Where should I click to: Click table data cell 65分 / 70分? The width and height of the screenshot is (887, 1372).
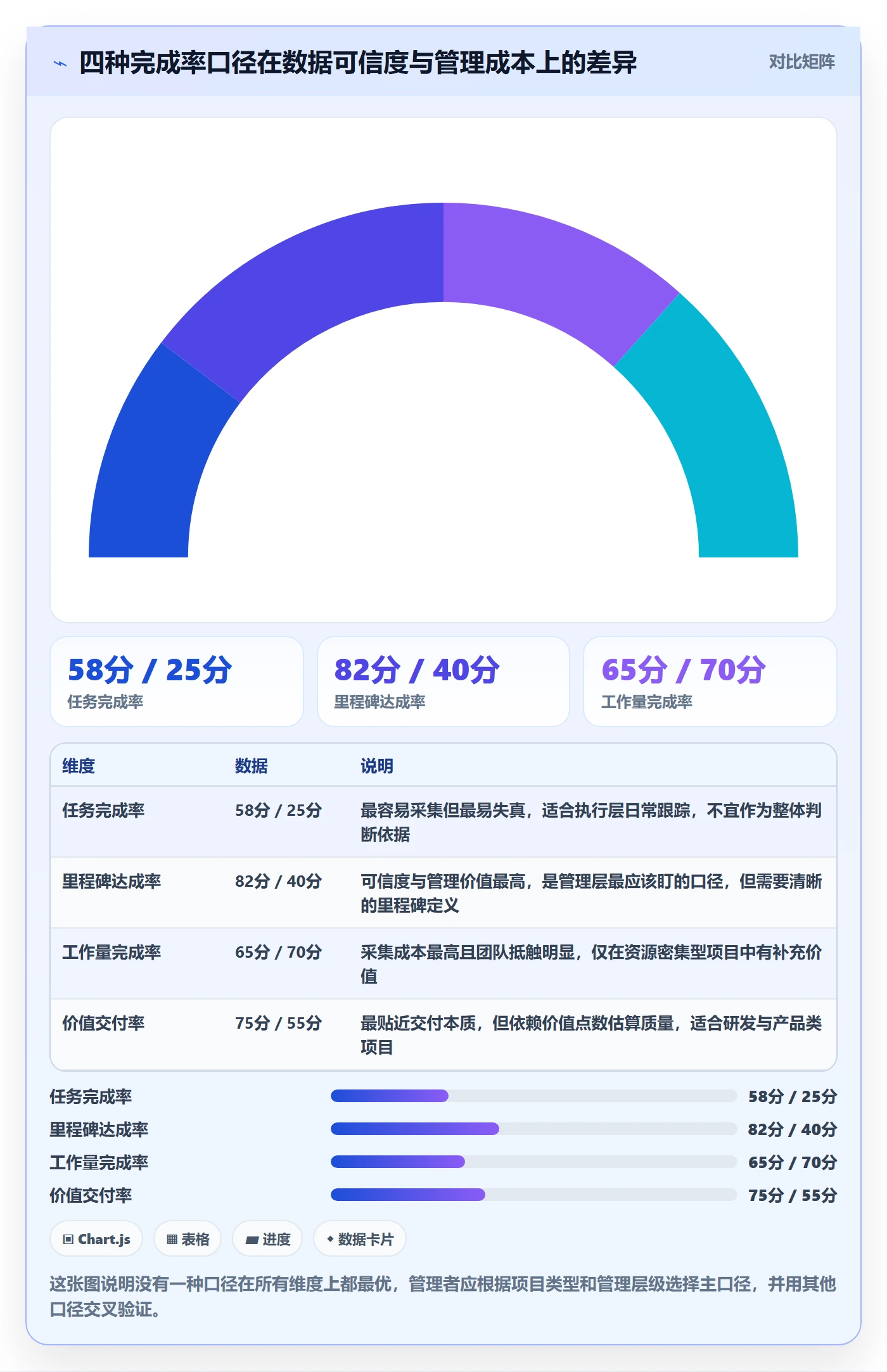click(x=279, y=952)
